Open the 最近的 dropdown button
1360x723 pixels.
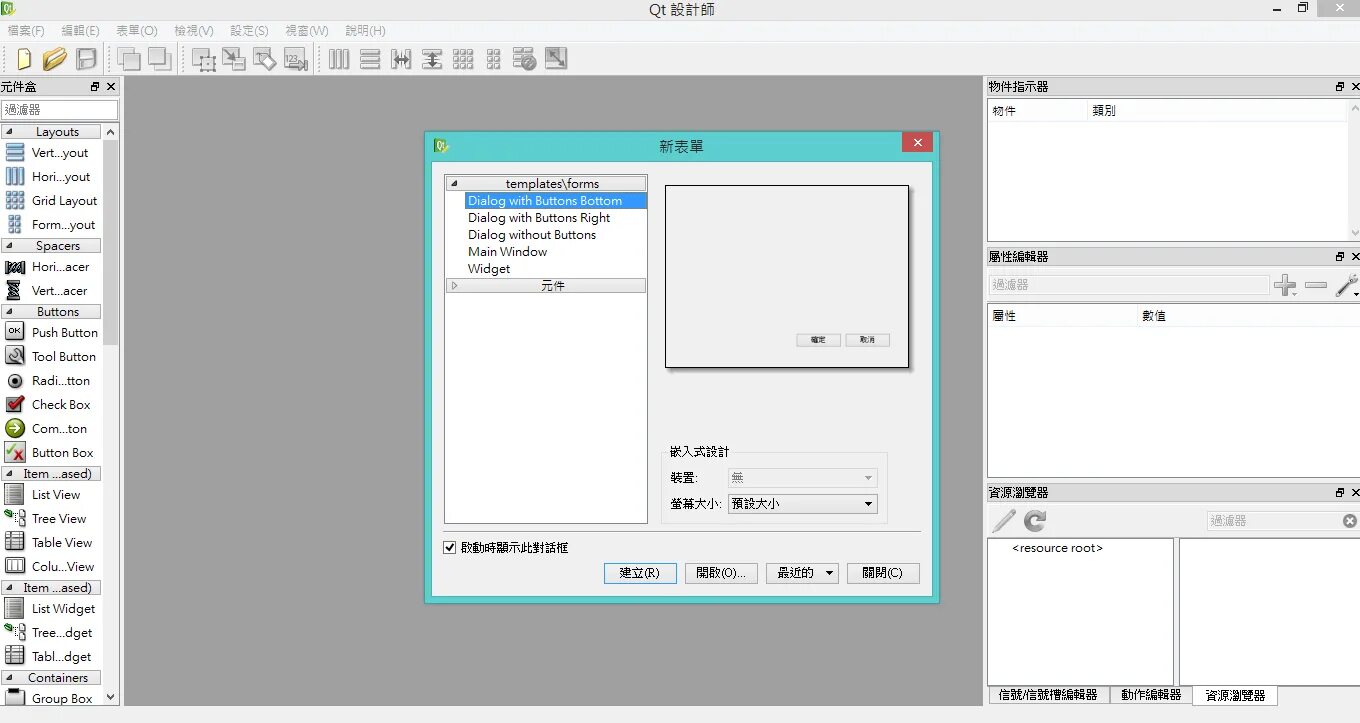point(802,573)
